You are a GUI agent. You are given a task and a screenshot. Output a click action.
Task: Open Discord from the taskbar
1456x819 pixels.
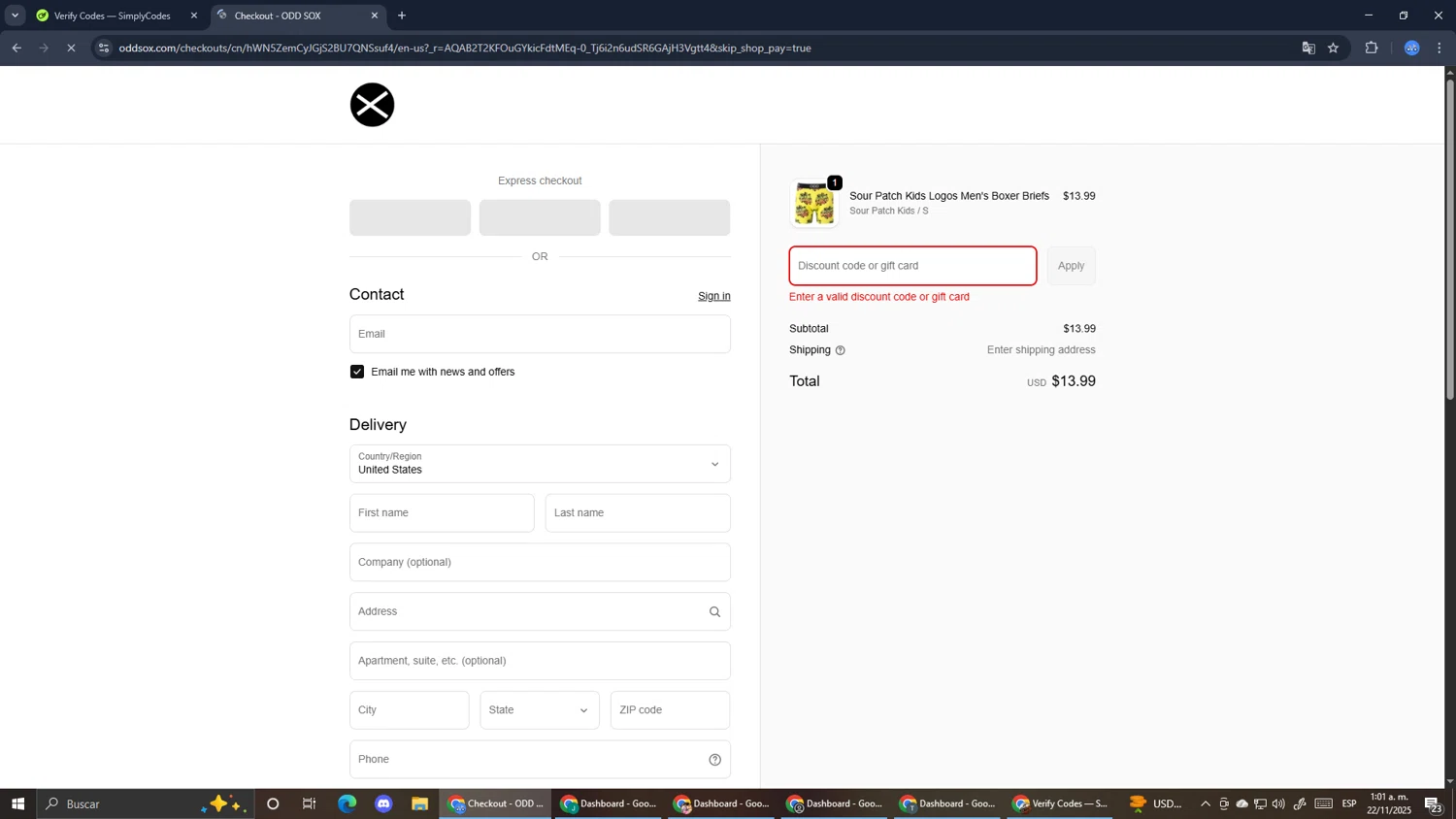coord(383,803)
